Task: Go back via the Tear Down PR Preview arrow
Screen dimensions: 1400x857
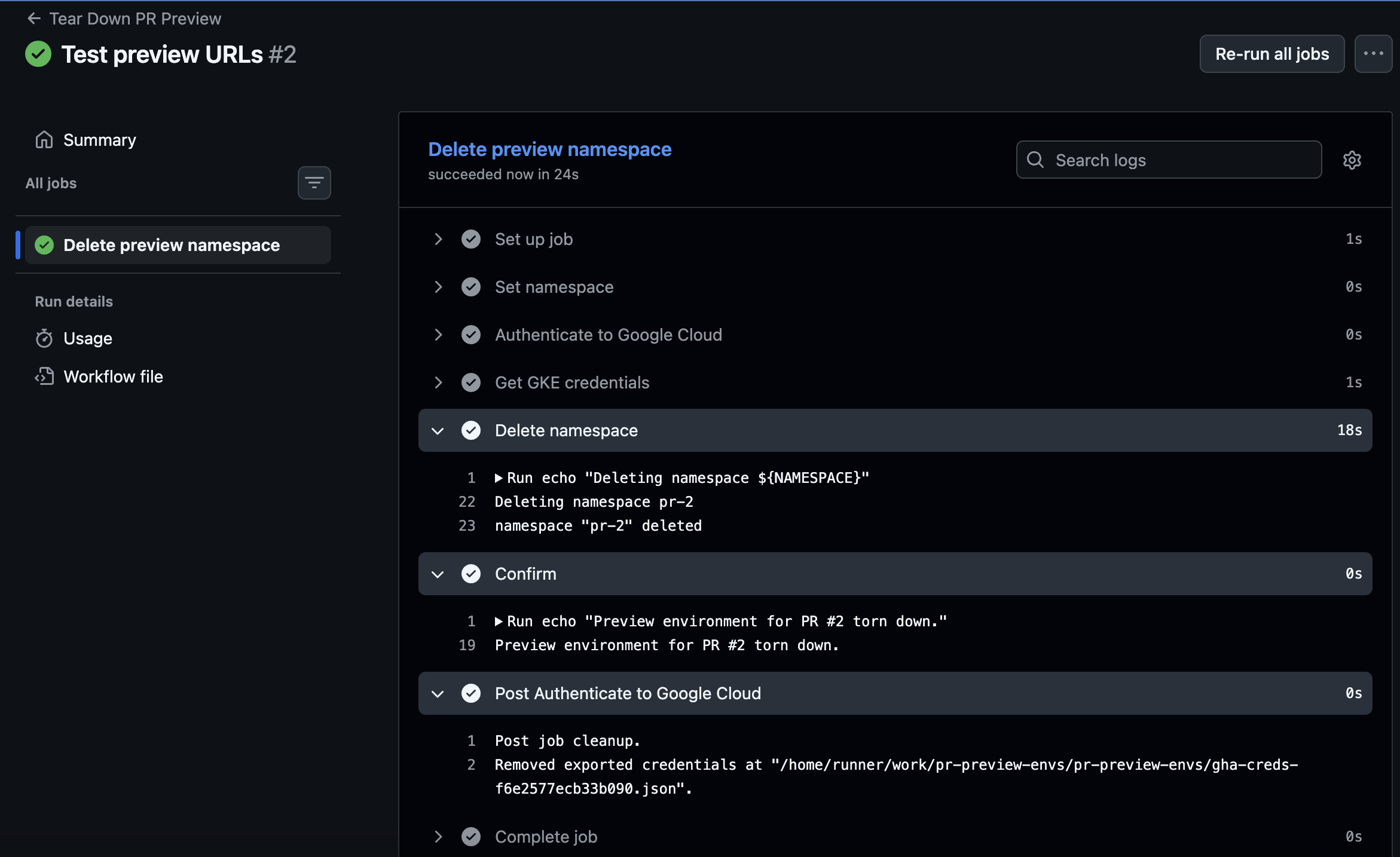Action: click(x=34, y=19)
